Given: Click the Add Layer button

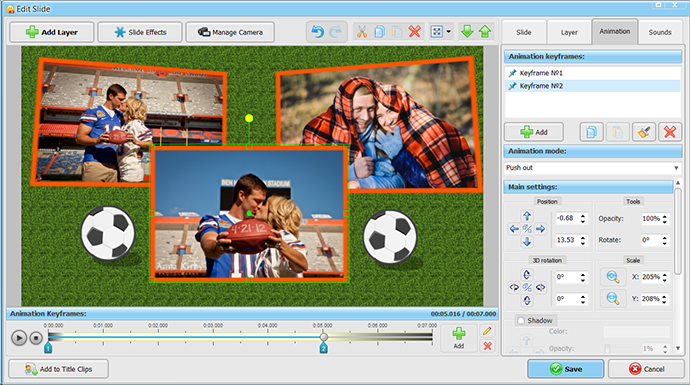Looking at the screenshot, I should pos(52,32).
